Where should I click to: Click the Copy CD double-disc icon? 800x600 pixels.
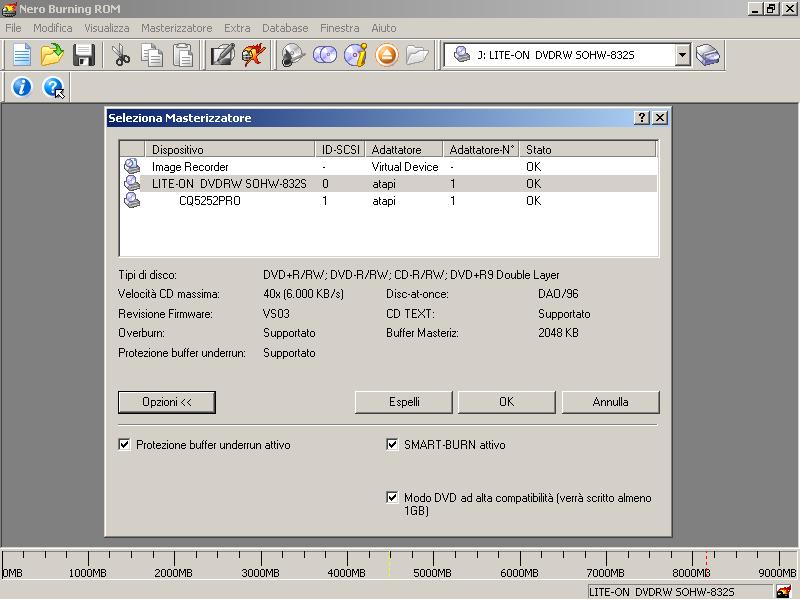tap(324, 55)
